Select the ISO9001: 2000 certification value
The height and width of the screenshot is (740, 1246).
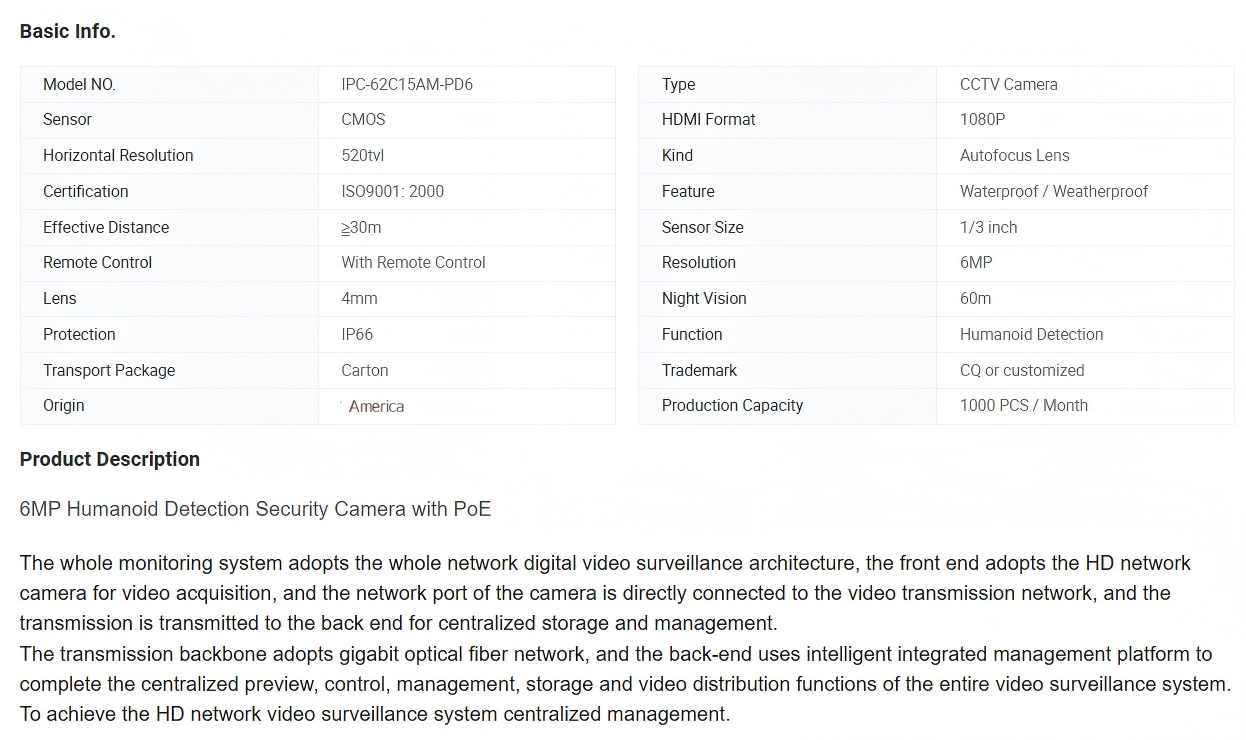tap(392, 191)
